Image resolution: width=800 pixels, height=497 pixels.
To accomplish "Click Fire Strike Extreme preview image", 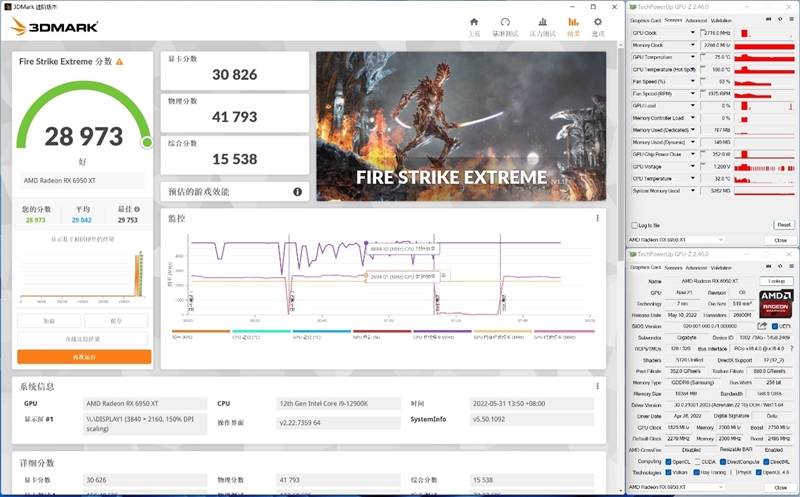I will pos(461,126).
